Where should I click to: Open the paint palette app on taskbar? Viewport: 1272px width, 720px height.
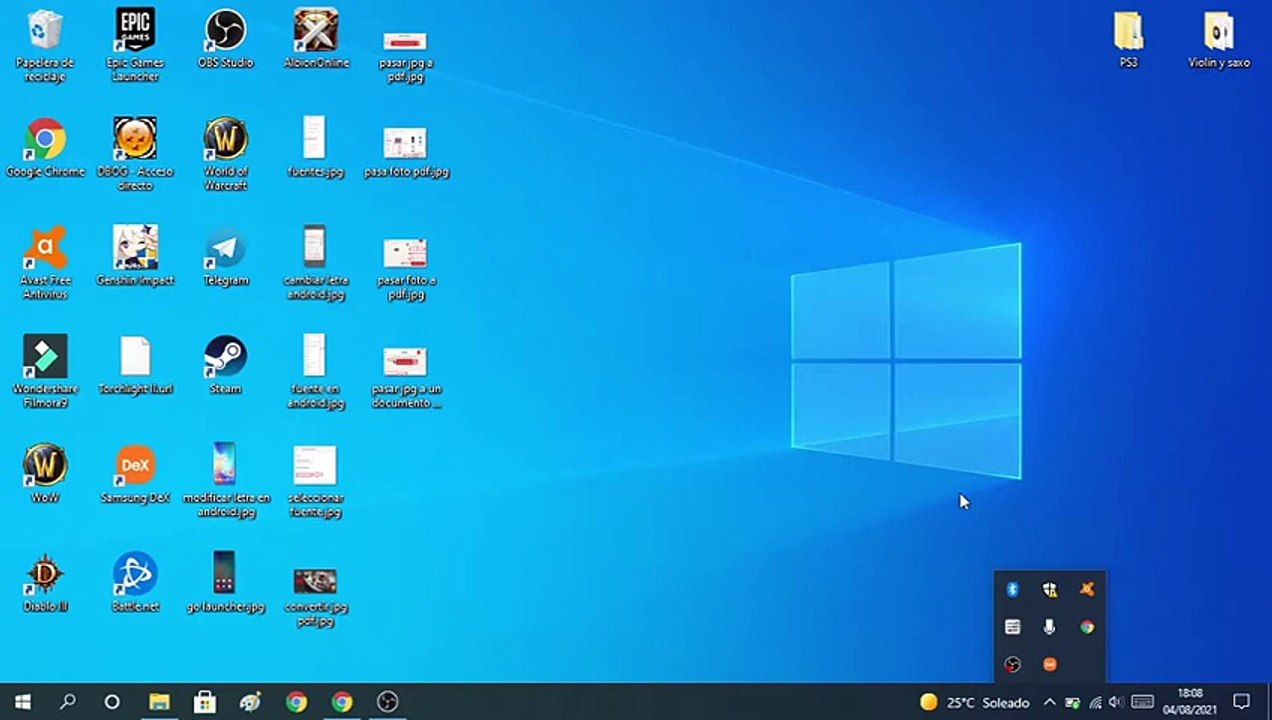point(250,702)
